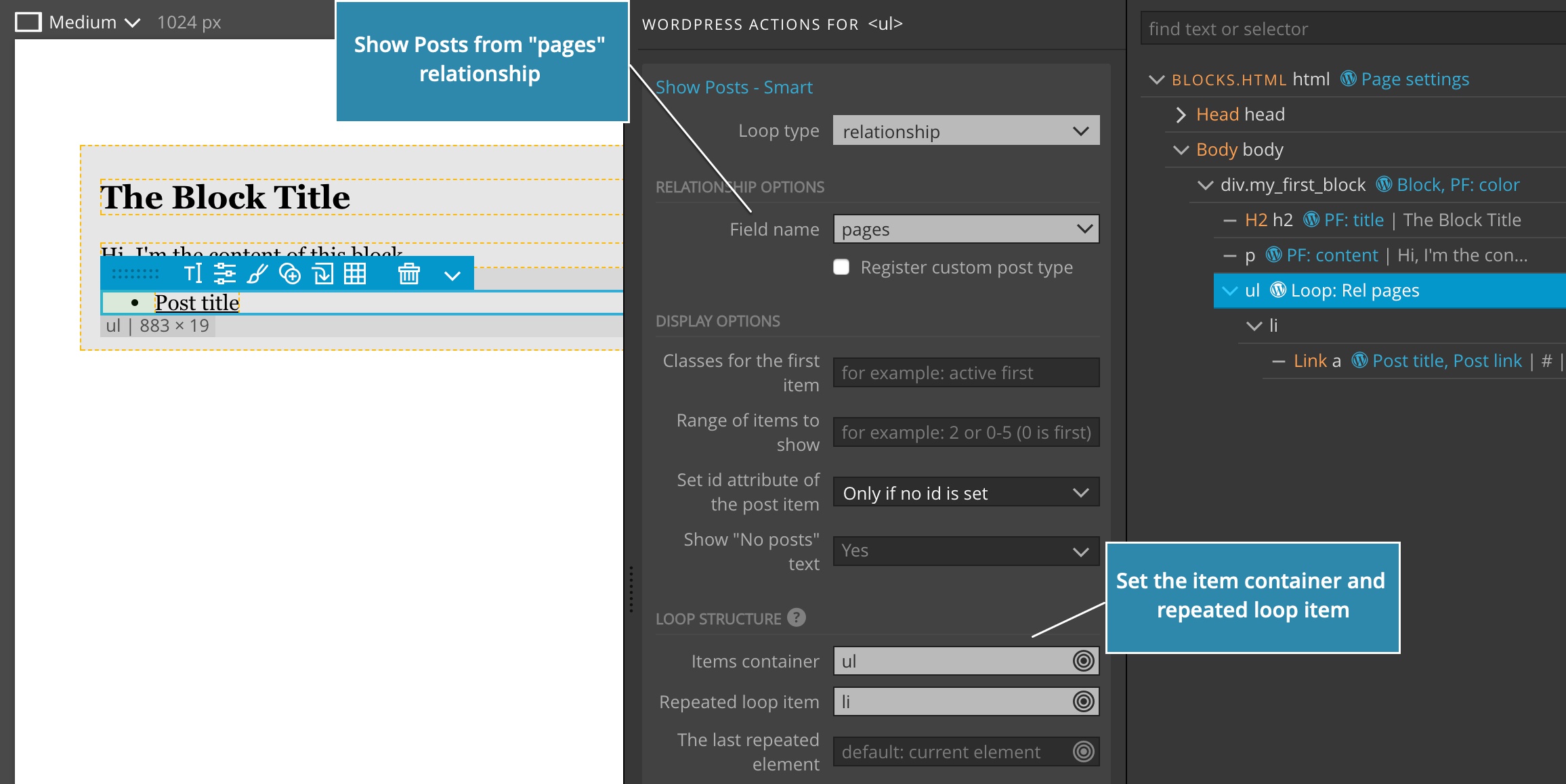Open the Field name pages dropdown
Image resolution: width=1566 pixels, height=784 pixels.
coord(966,230)
